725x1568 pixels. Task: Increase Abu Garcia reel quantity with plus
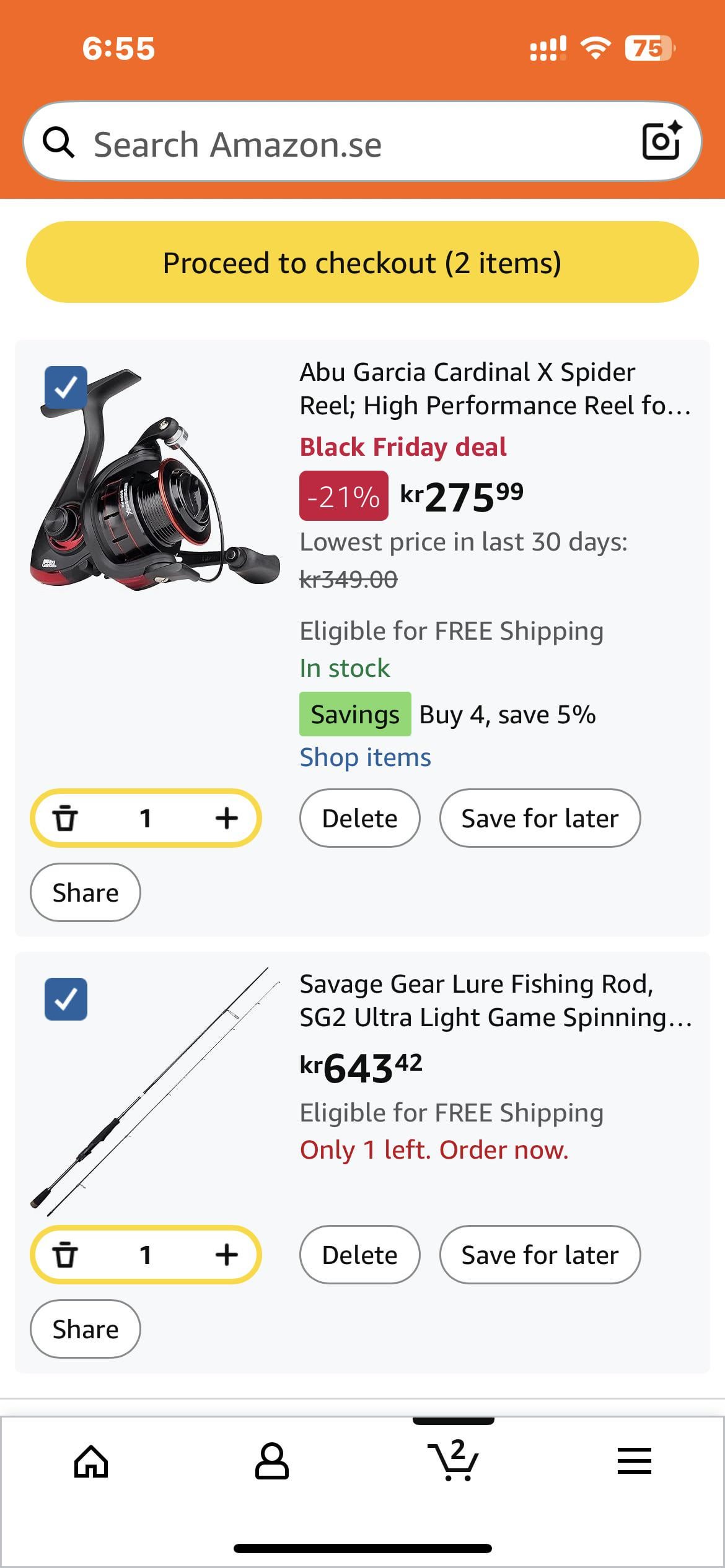point(226,818)
